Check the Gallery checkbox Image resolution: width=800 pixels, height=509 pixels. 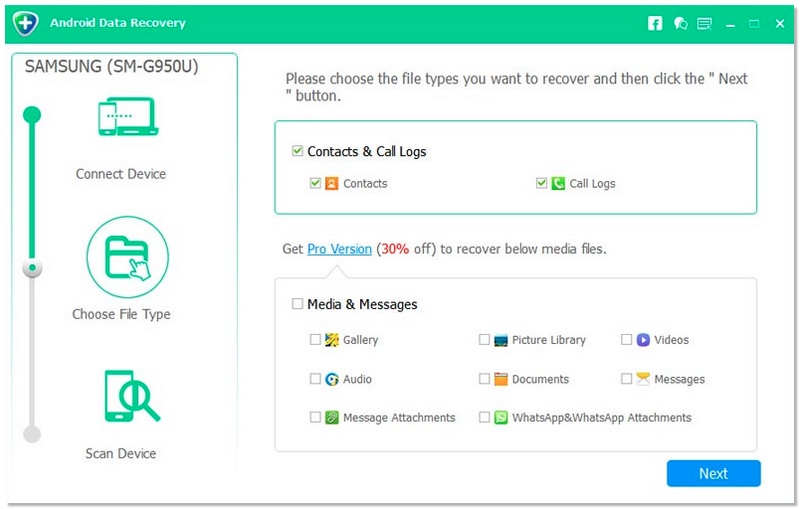click(x=316, y=340)
